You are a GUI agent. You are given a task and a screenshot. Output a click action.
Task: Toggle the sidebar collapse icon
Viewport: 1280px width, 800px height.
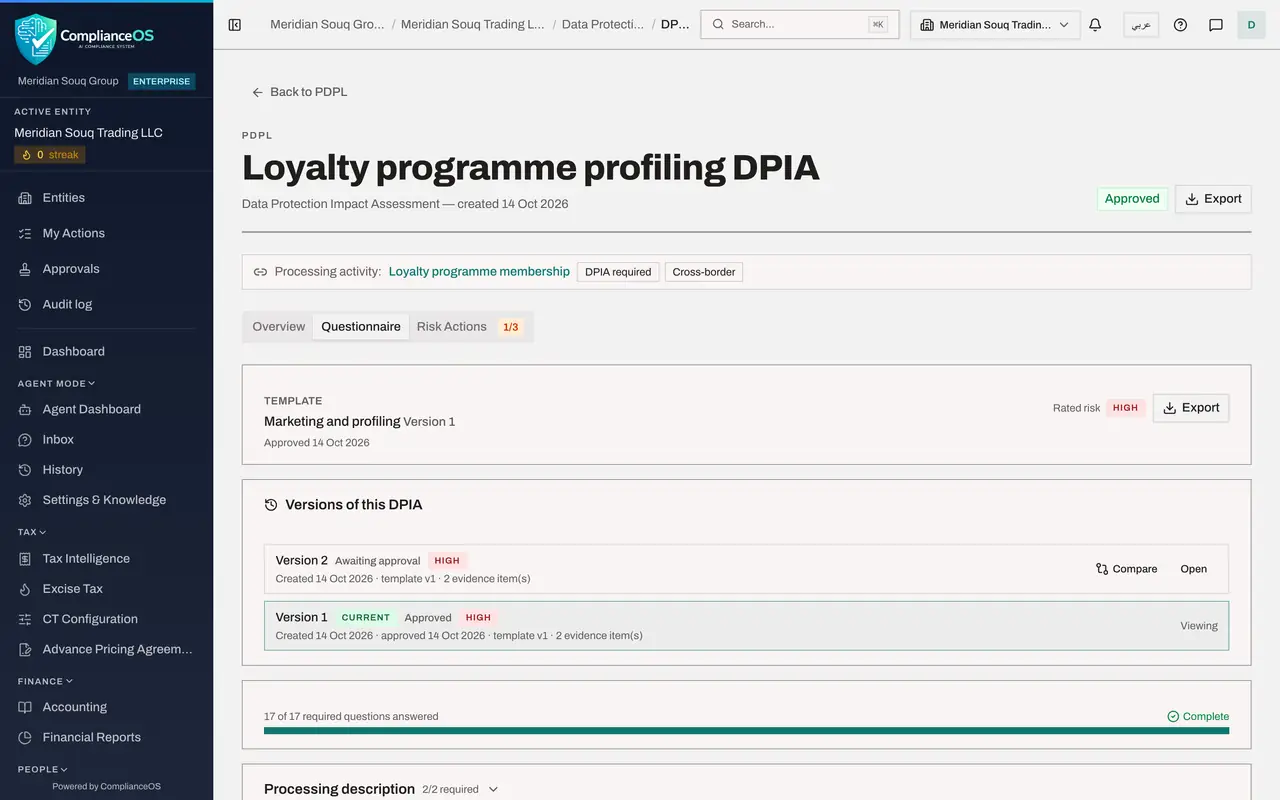tap(235, 25)
